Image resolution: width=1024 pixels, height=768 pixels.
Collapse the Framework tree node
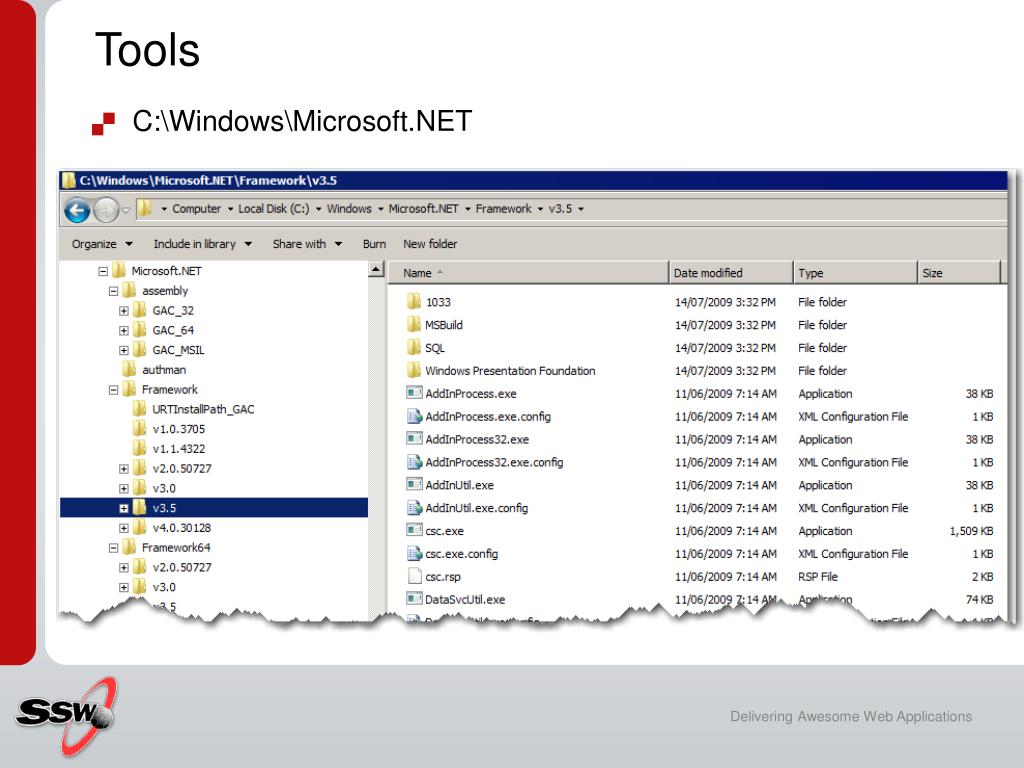click(113, 390)
